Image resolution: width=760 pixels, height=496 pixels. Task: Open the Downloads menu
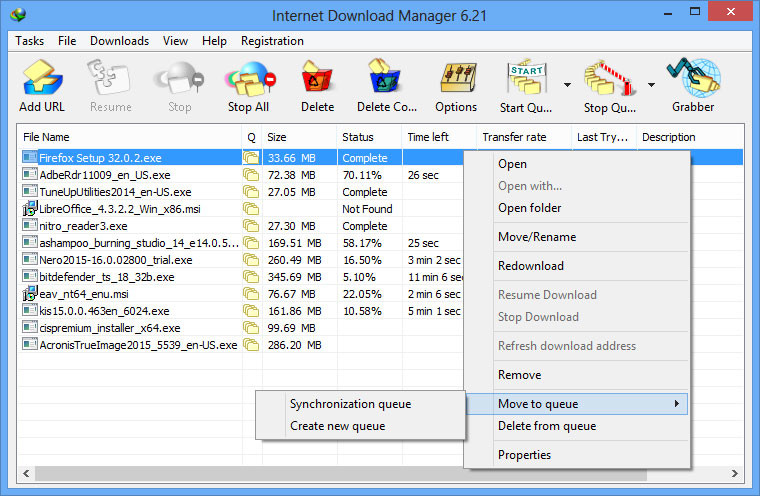[119, 41]
